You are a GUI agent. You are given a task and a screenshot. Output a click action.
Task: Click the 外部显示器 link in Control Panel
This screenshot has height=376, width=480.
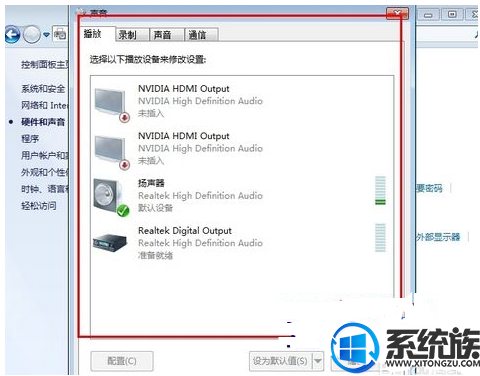(439, 237)
